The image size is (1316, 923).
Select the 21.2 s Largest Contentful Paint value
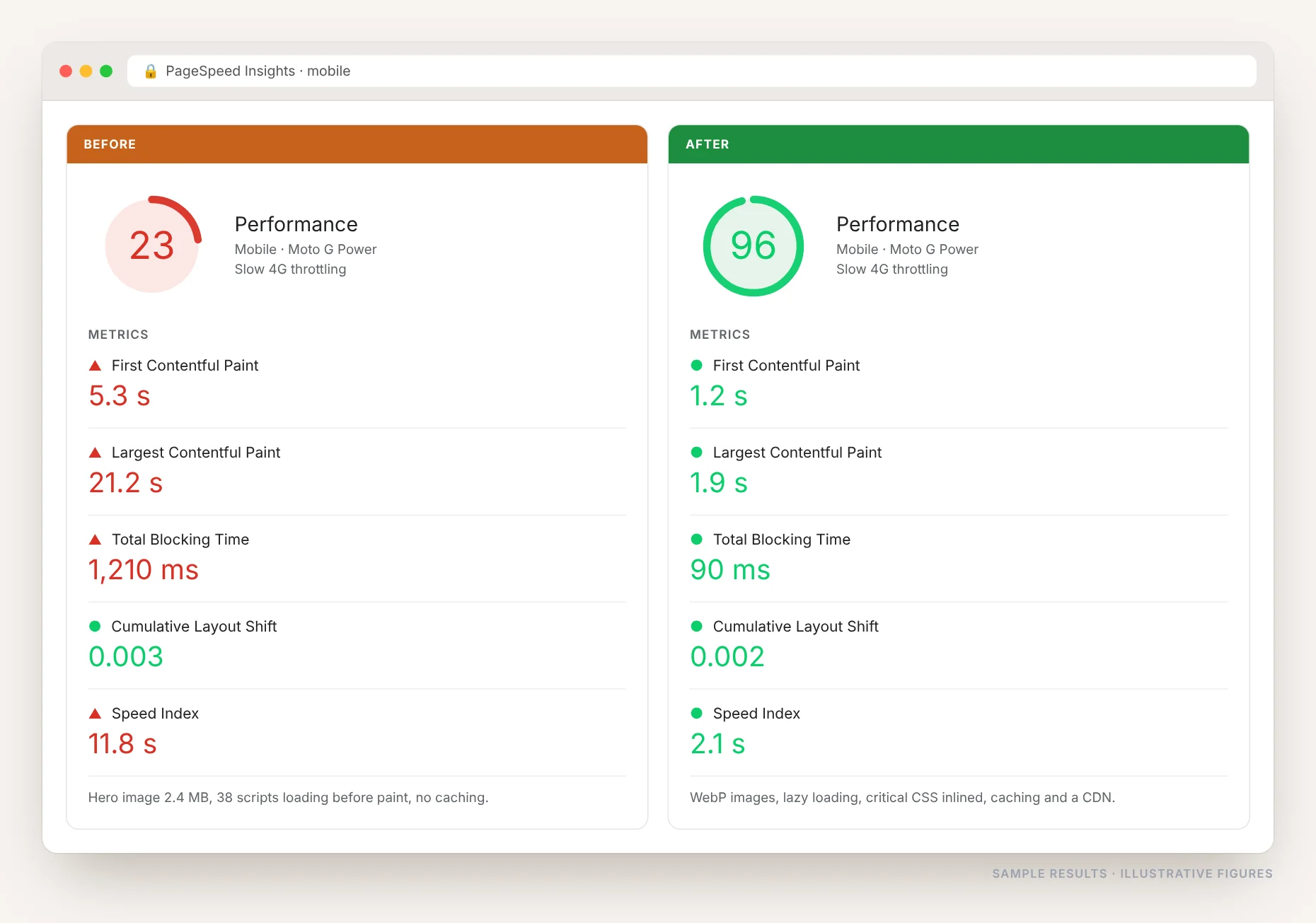coord(126,483)
